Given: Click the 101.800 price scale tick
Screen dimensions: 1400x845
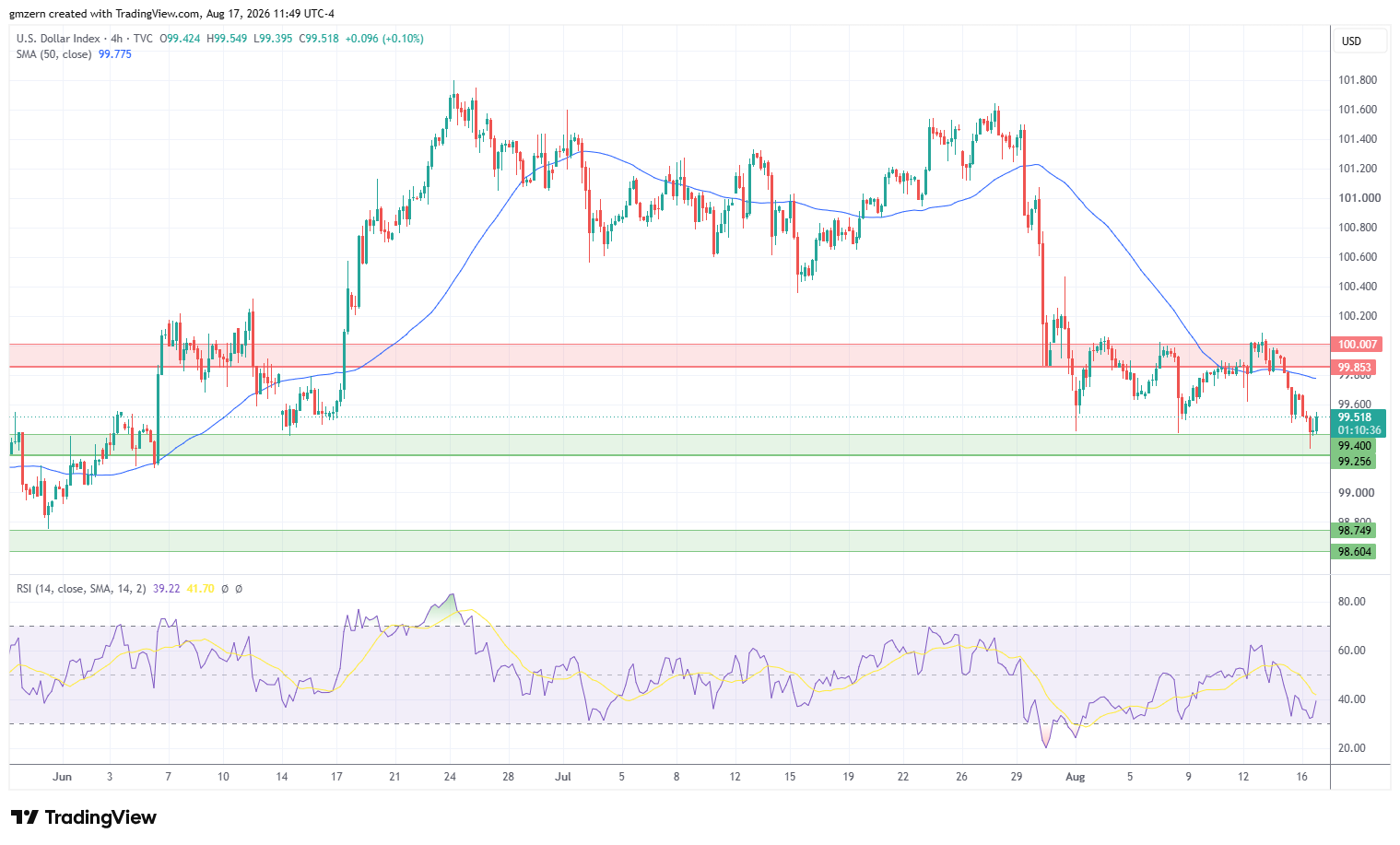Looking at the screenshot, I should pyautogui.click(x=1358, y=80).
